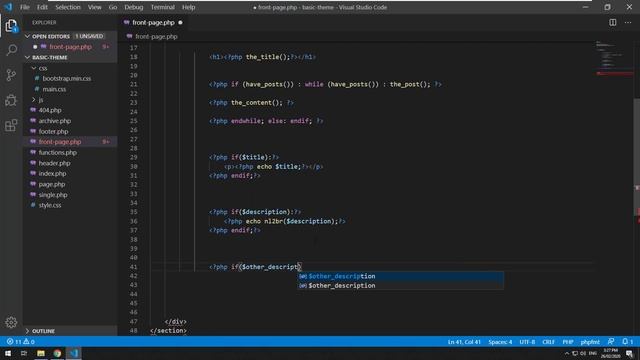Open archive.php file
Screen dimensions: 640x360
tap(55, 121)
